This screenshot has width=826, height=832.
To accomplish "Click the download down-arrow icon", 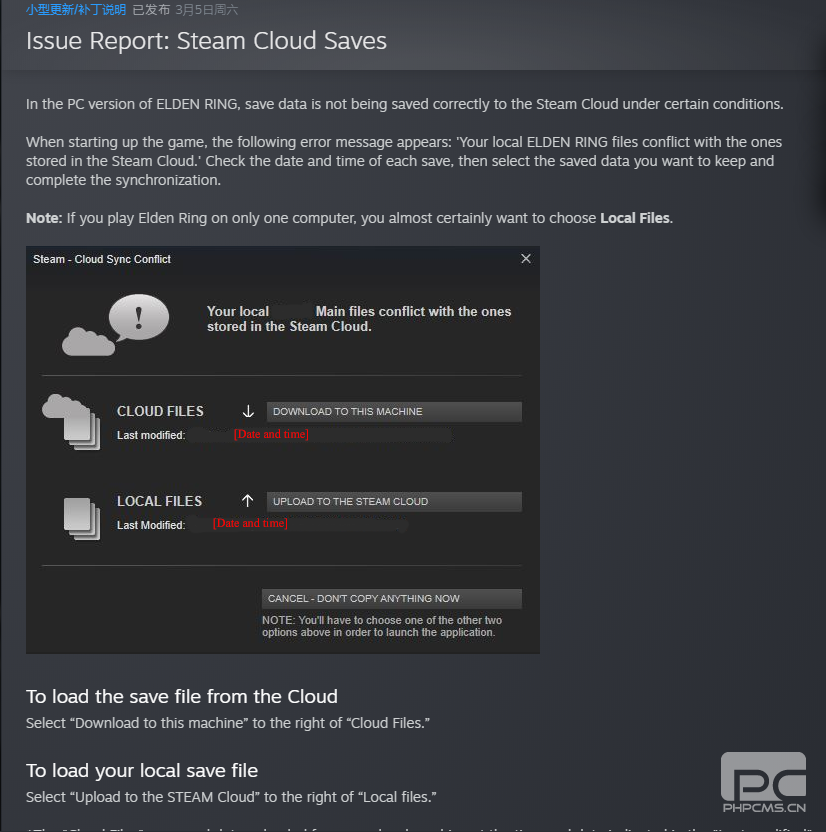I will [x=248, y=412].
